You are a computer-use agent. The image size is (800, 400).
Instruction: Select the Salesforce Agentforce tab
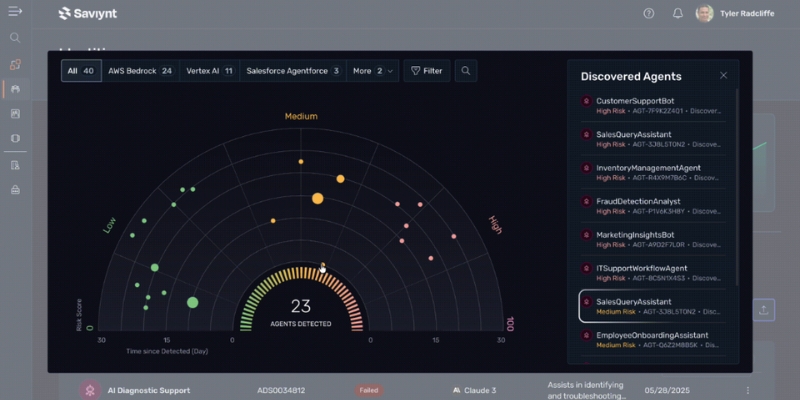292,71
